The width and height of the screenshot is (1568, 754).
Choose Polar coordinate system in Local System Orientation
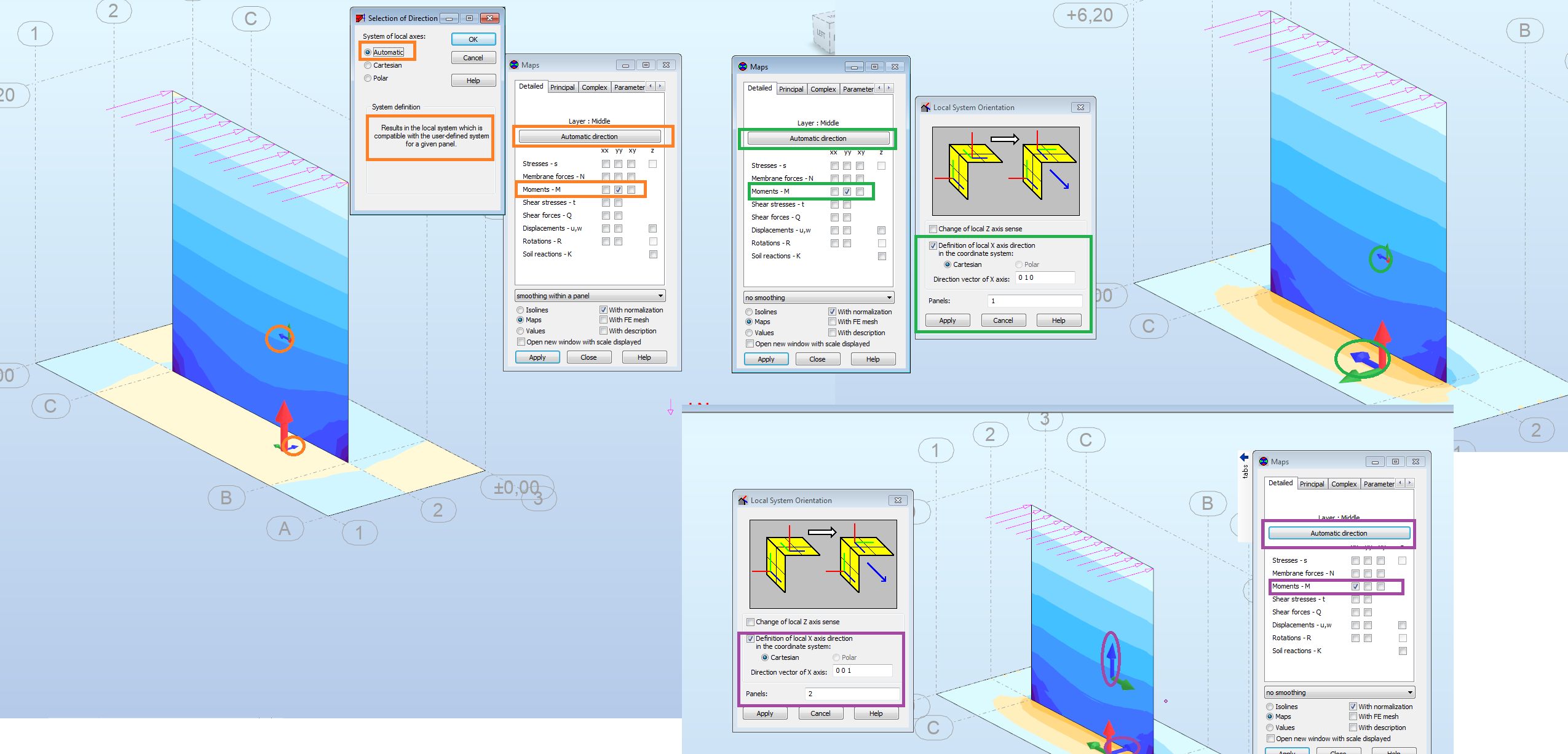[1018, 264]
